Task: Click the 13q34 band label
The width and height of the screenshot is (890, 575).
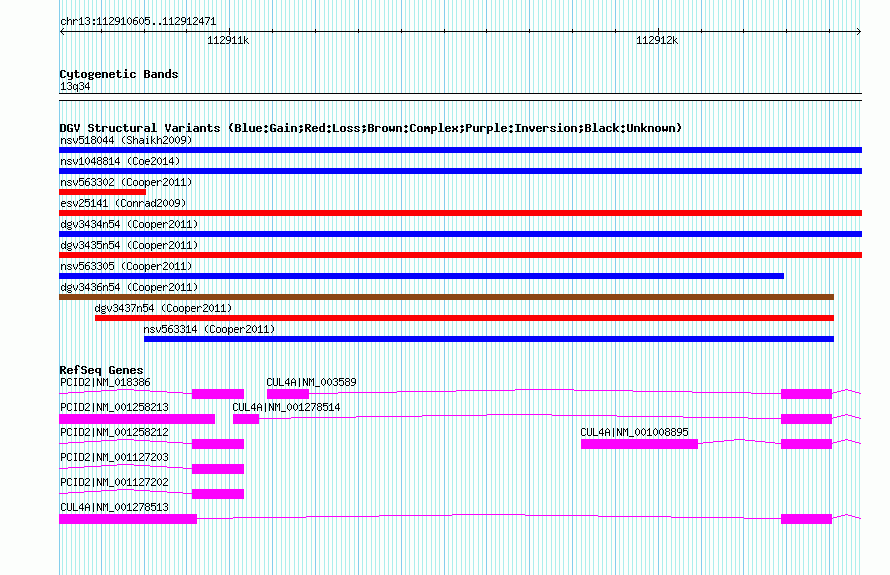Action: point(75,86)
